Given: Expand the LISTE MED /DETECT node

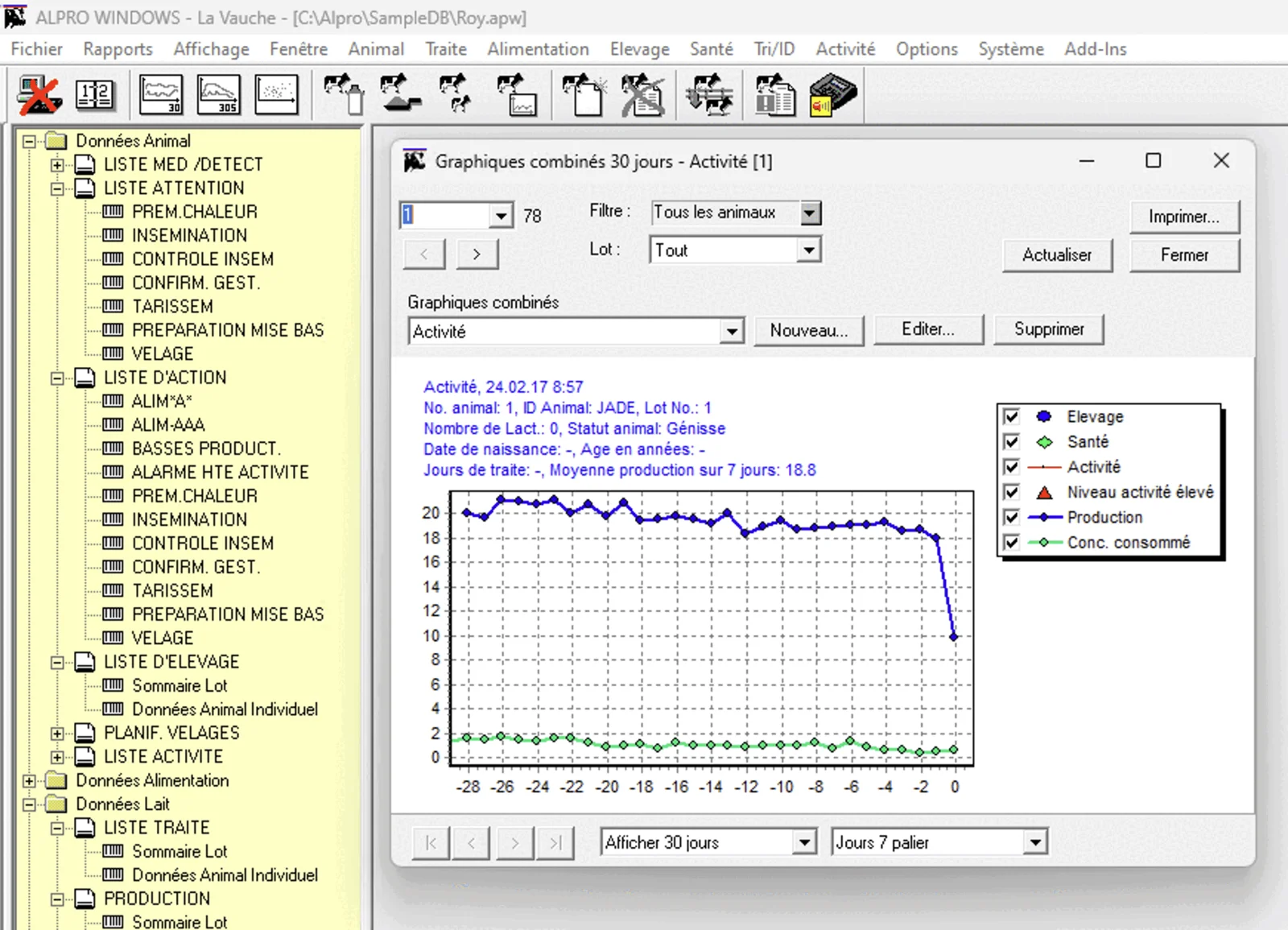Looking at the screenshot, I should [57, 165].
